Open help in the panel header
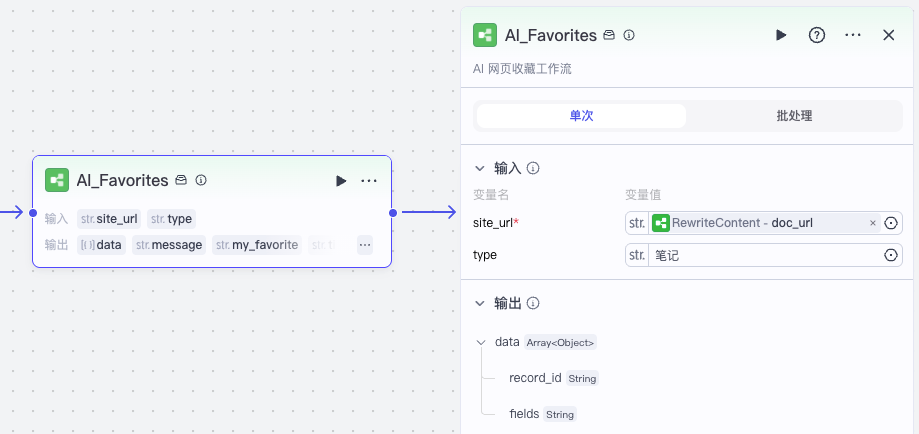919x434 pixels. [x=817, y=35]
